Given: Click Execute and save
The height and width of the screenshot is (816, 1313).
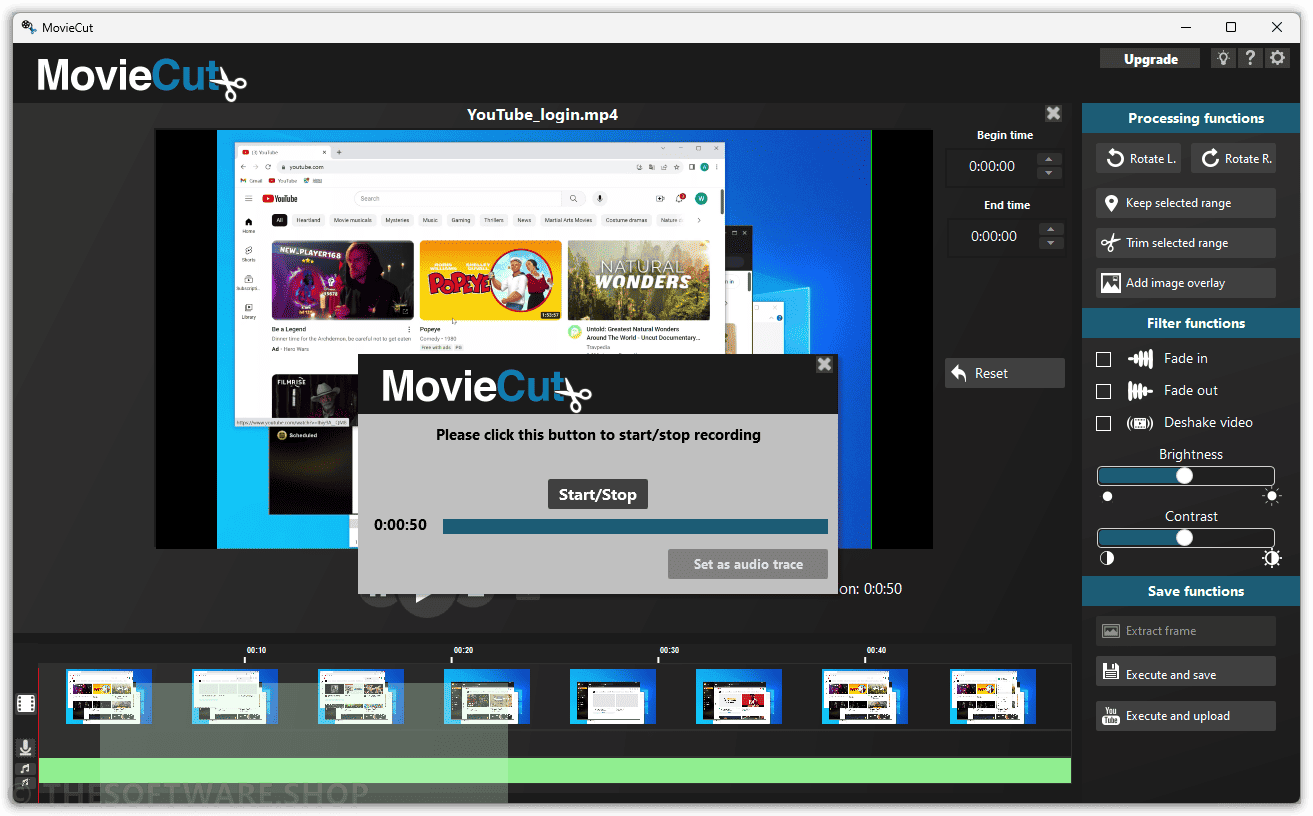Looking at the screenshot, I should click(x=1186, y=672).
